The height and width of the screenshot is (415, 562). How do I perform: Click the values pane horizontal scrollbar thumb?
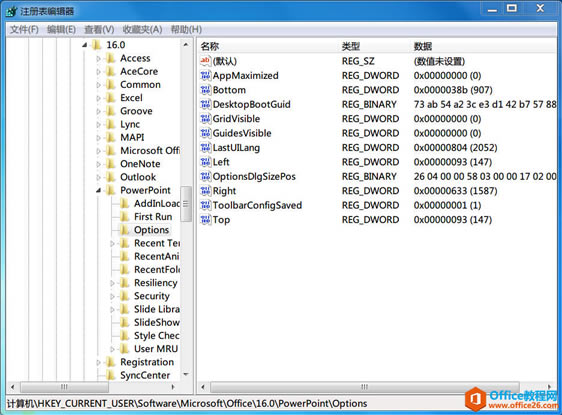365,387
